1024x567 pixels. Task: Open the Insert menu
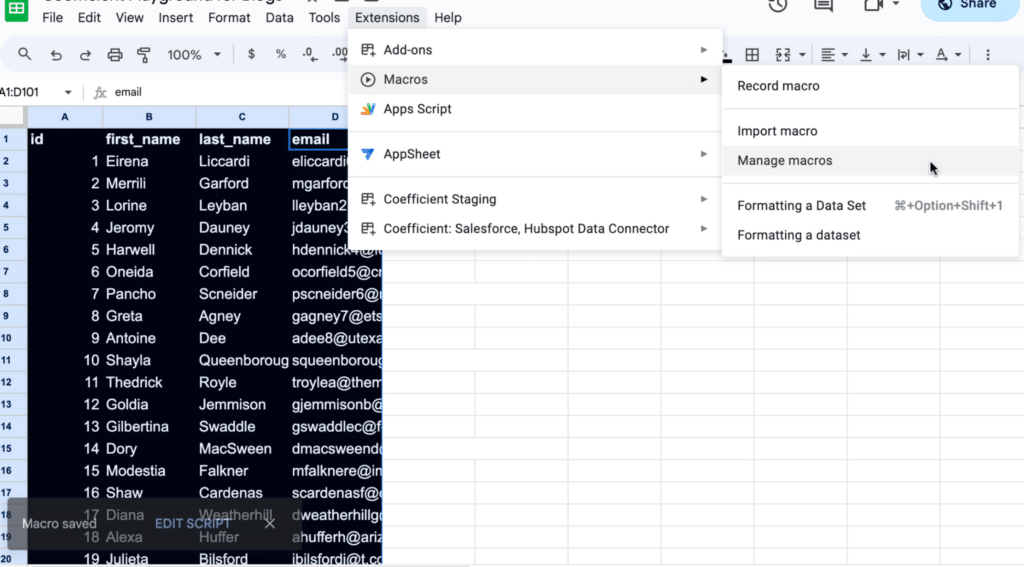point(176,18)
